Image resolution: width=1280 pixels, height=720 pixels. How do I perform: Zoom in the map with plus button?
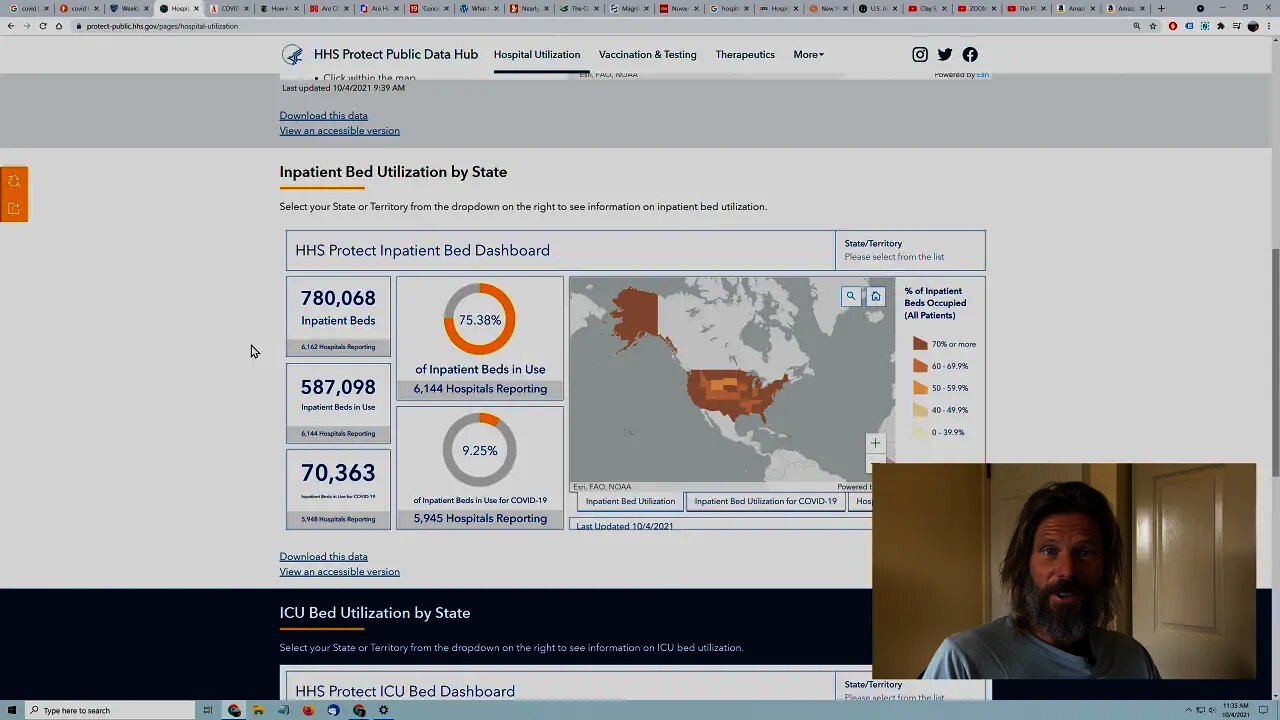click(875, 443)
